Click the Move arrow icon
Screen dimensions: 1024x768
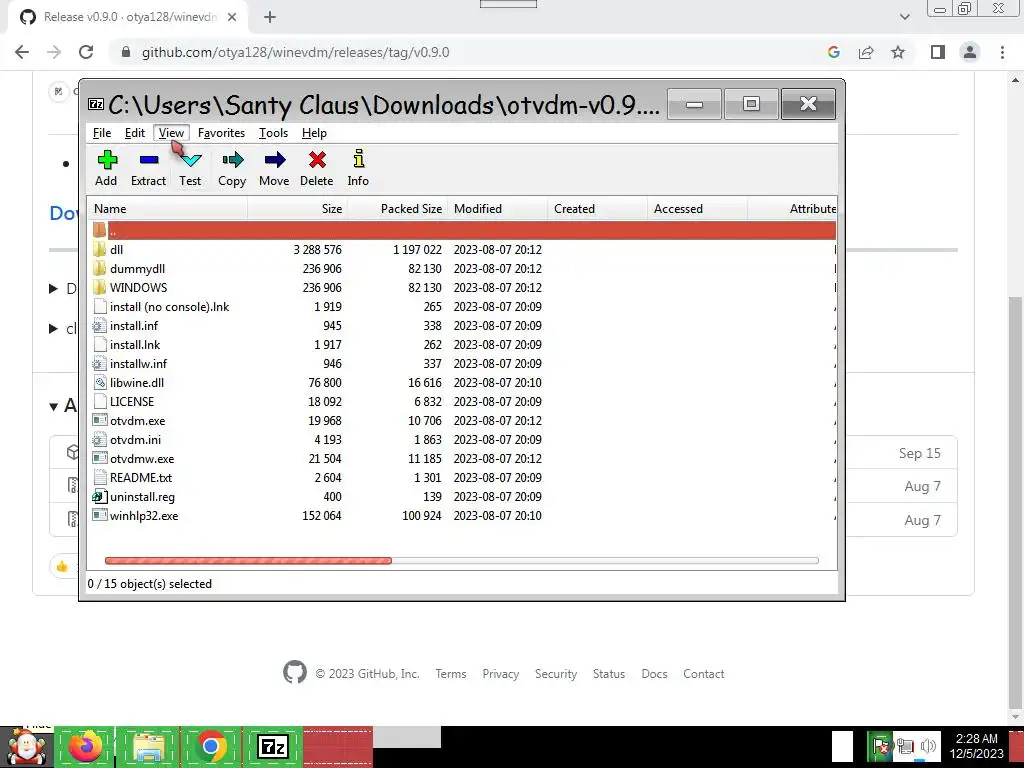275,160
